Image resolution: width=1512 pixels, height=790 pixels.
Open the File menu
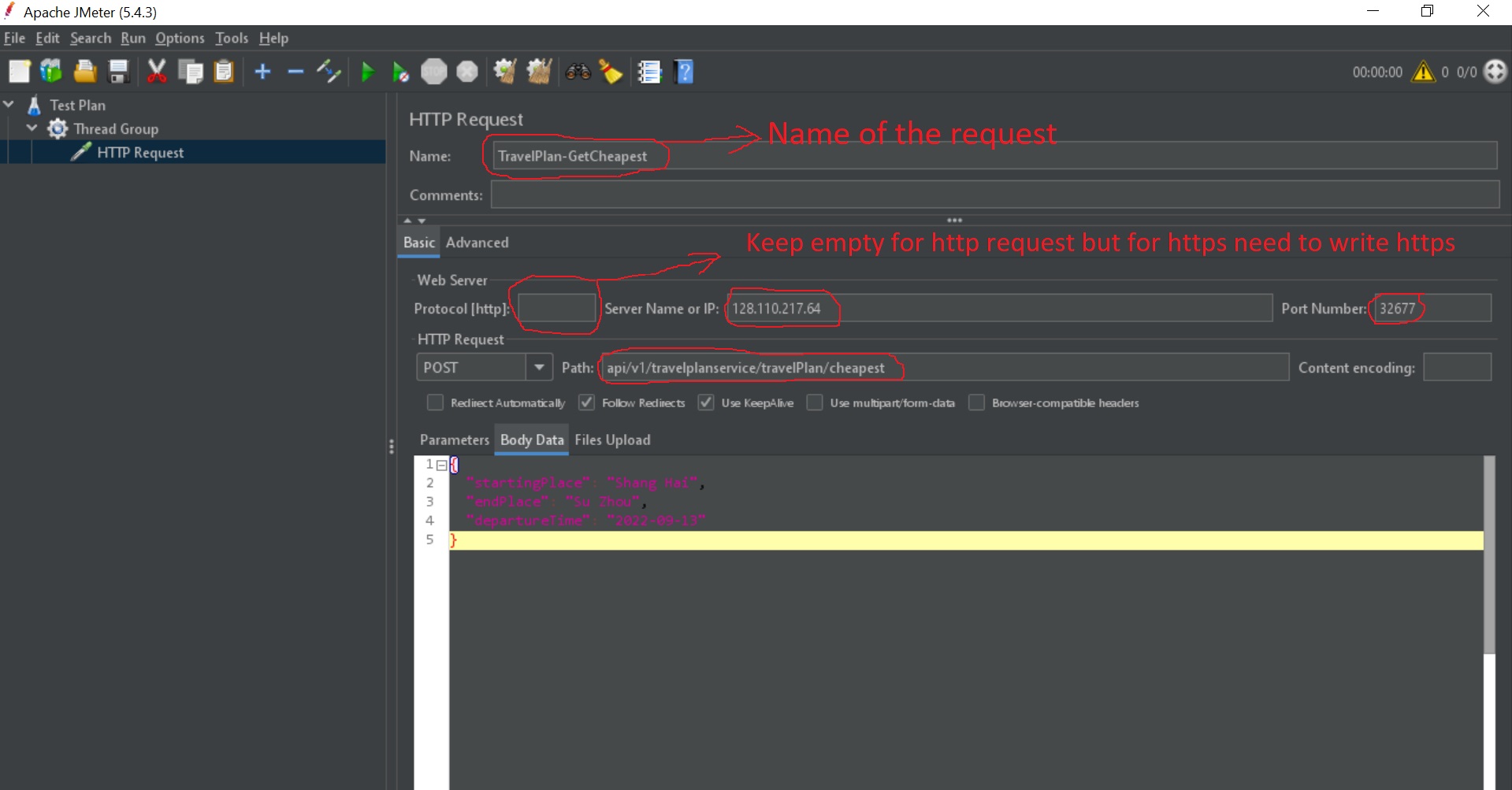[x=14, y=38]
